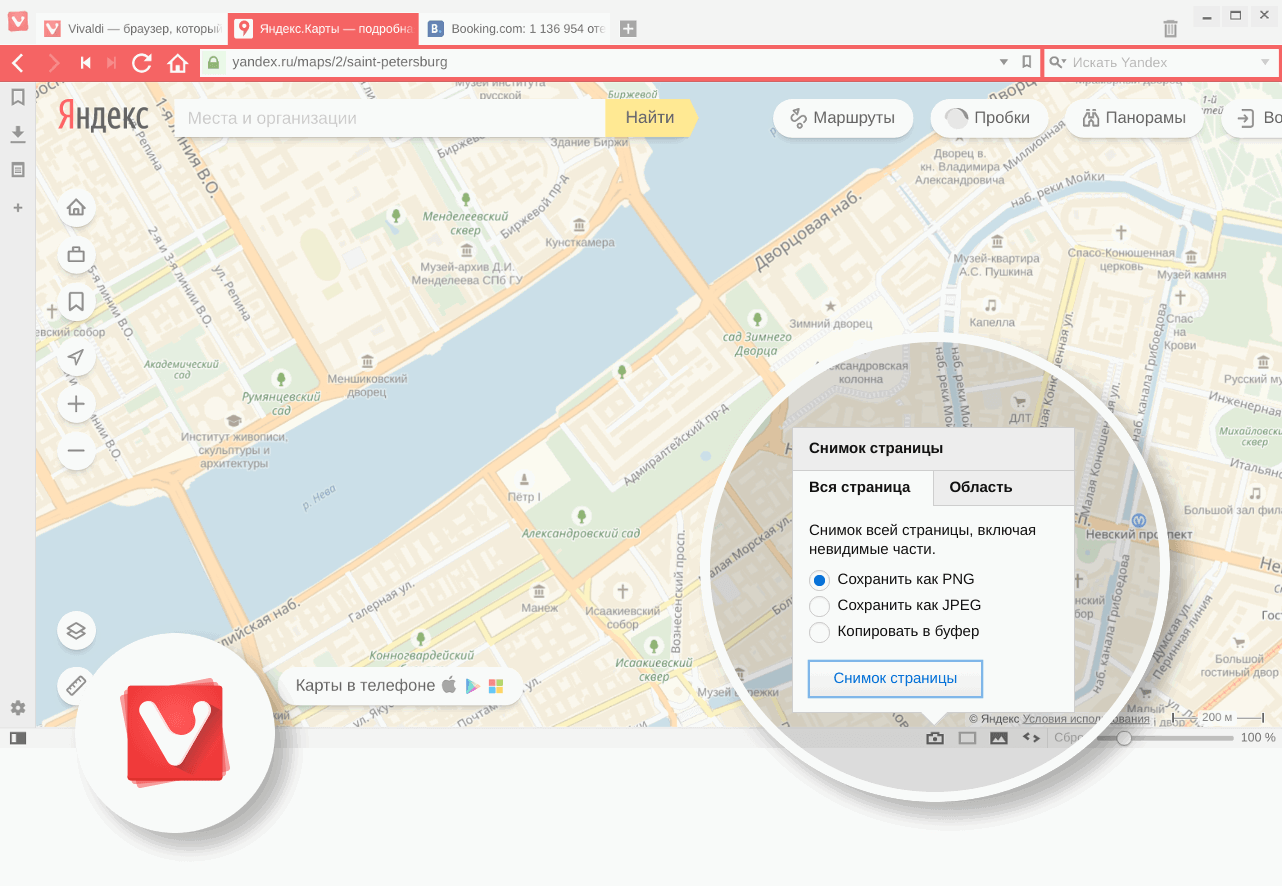Screen dimensions: 1282x886
Task: Open the Windows Store maps link
Action: click(x=496, y=686)
